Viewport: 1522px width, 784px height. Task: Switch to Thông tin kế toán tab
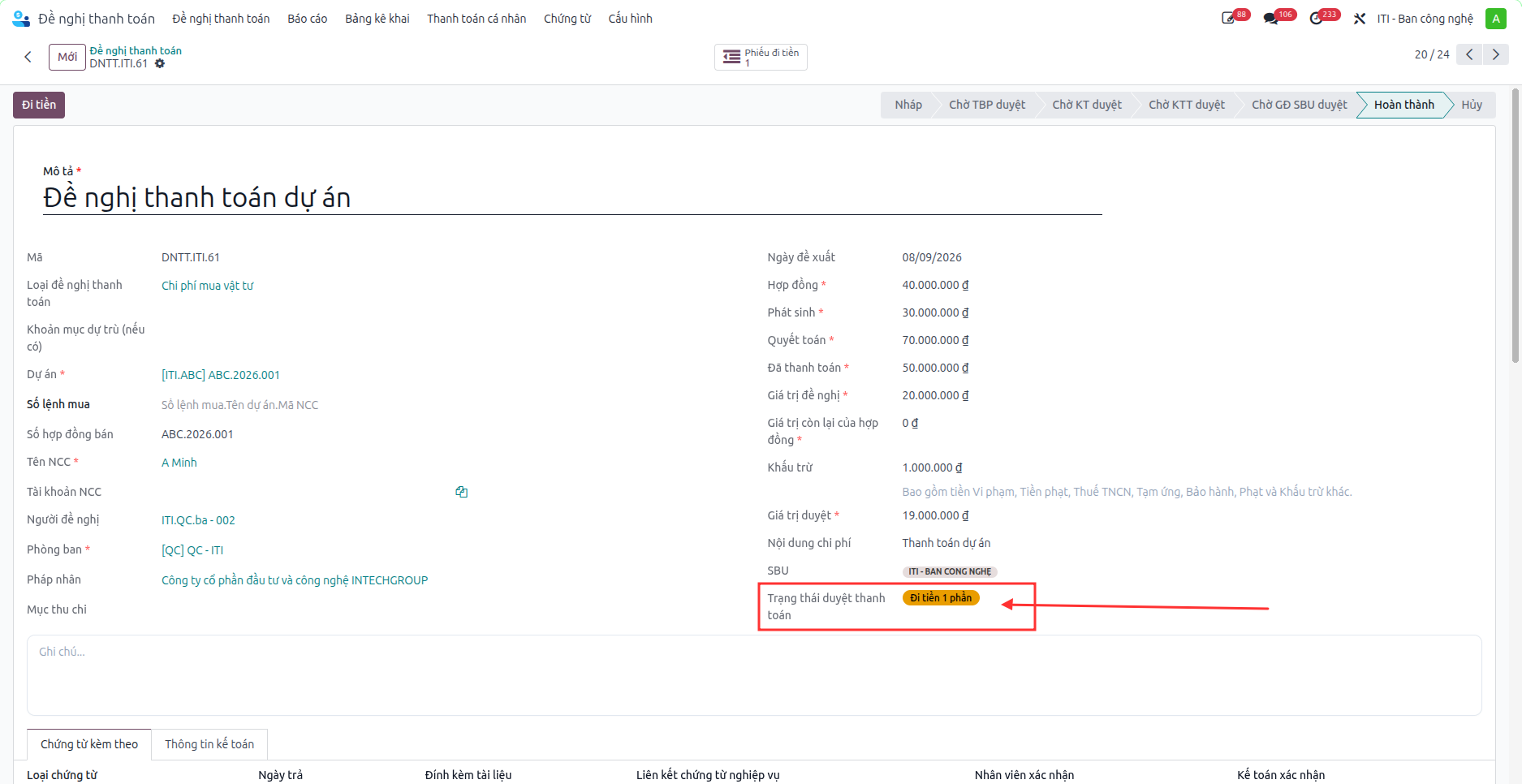click(209, 744)
